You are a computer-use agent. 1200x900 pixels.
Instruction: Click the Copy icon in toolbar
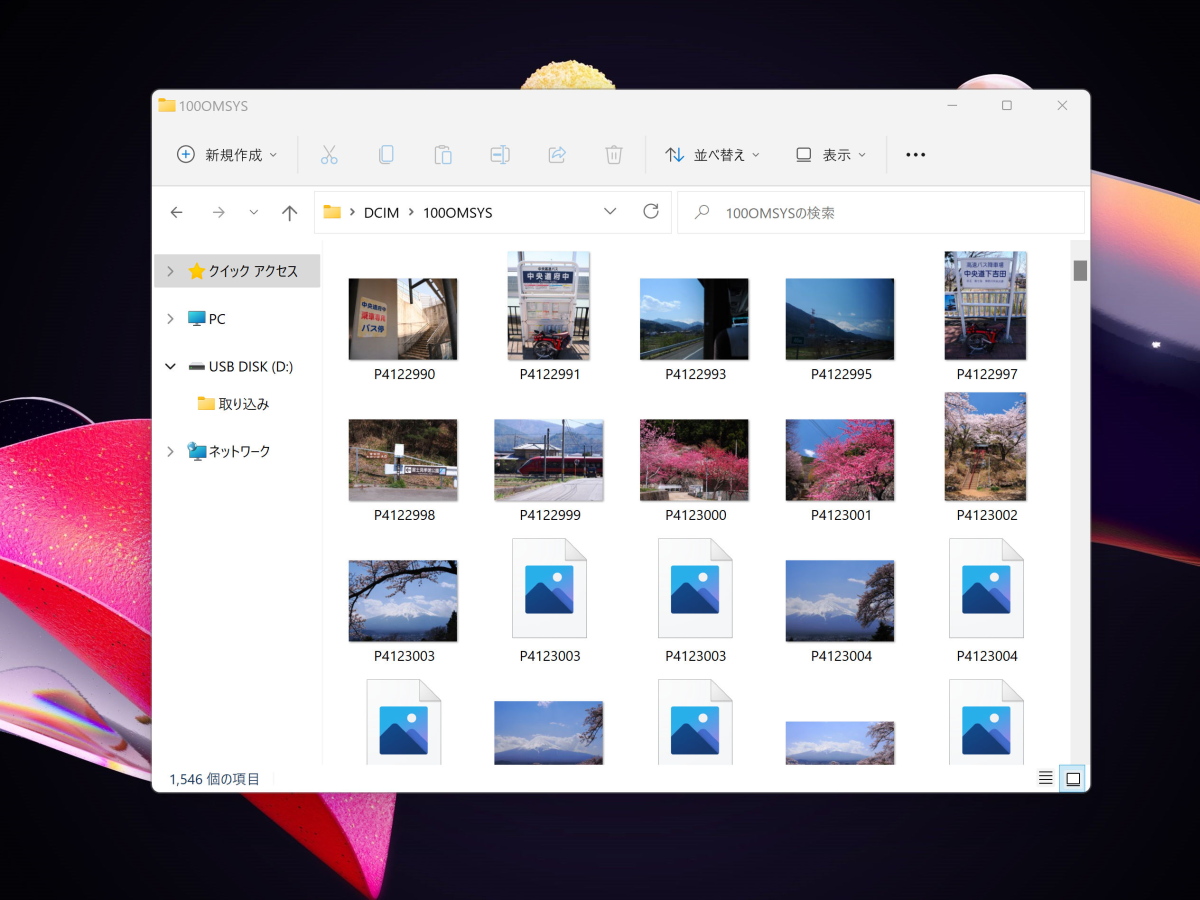click(x=386, y=155)
